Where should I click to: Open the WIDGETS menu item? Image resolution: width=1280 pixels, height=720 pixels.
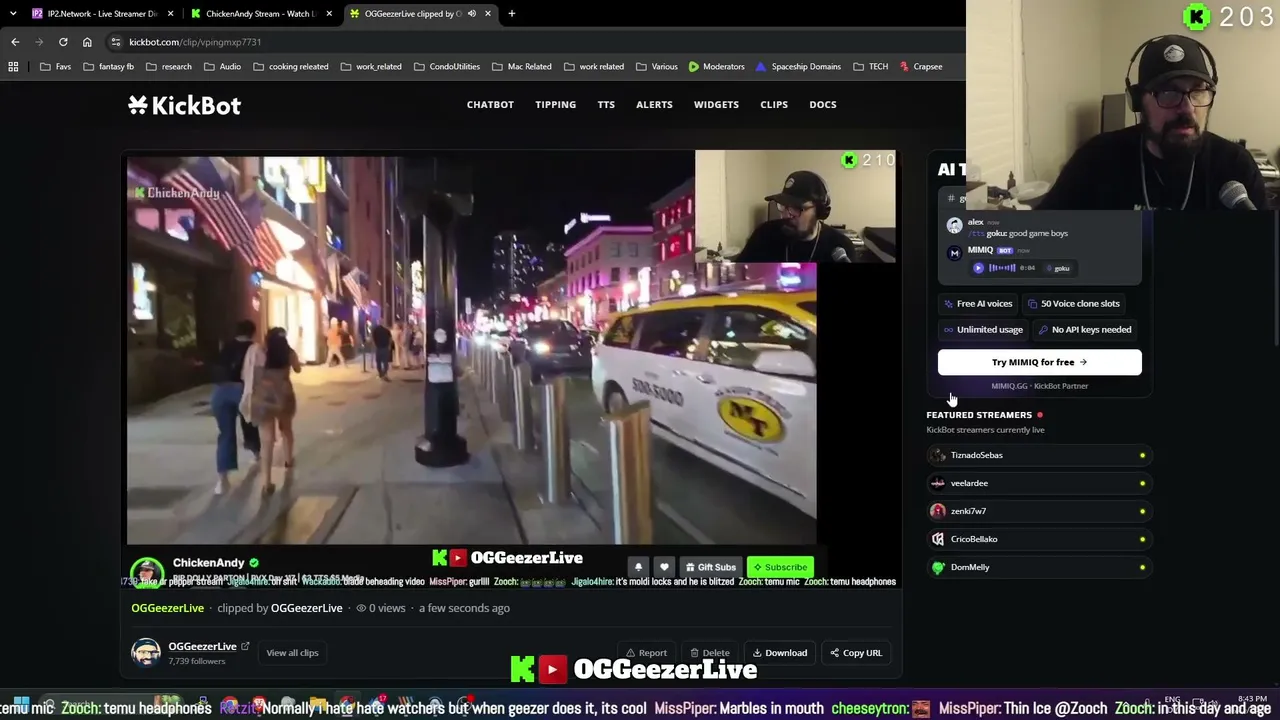coord(716,105)
